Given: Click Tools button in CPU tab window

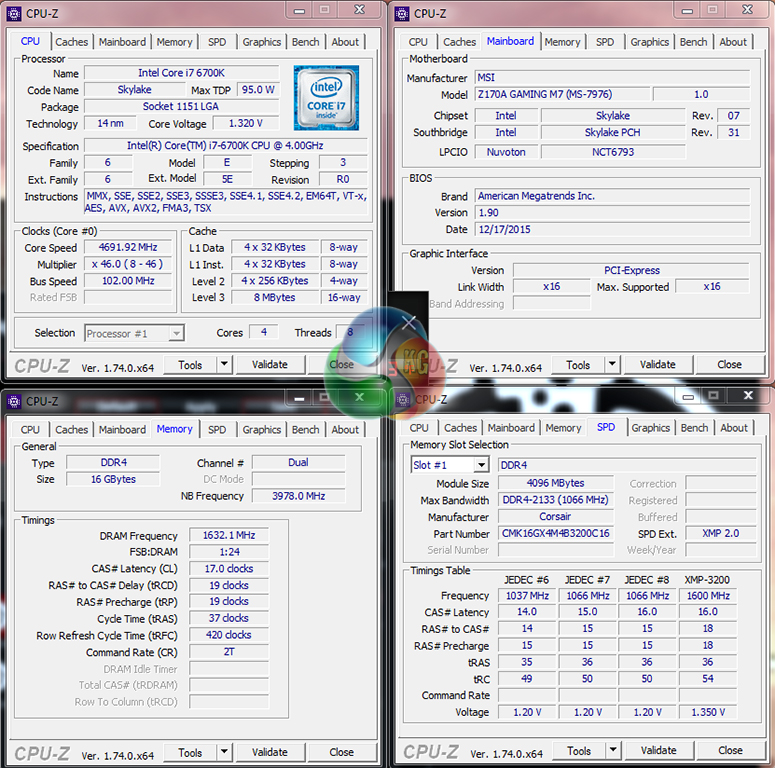Looking at the screenshot, I should click(190, 365).
